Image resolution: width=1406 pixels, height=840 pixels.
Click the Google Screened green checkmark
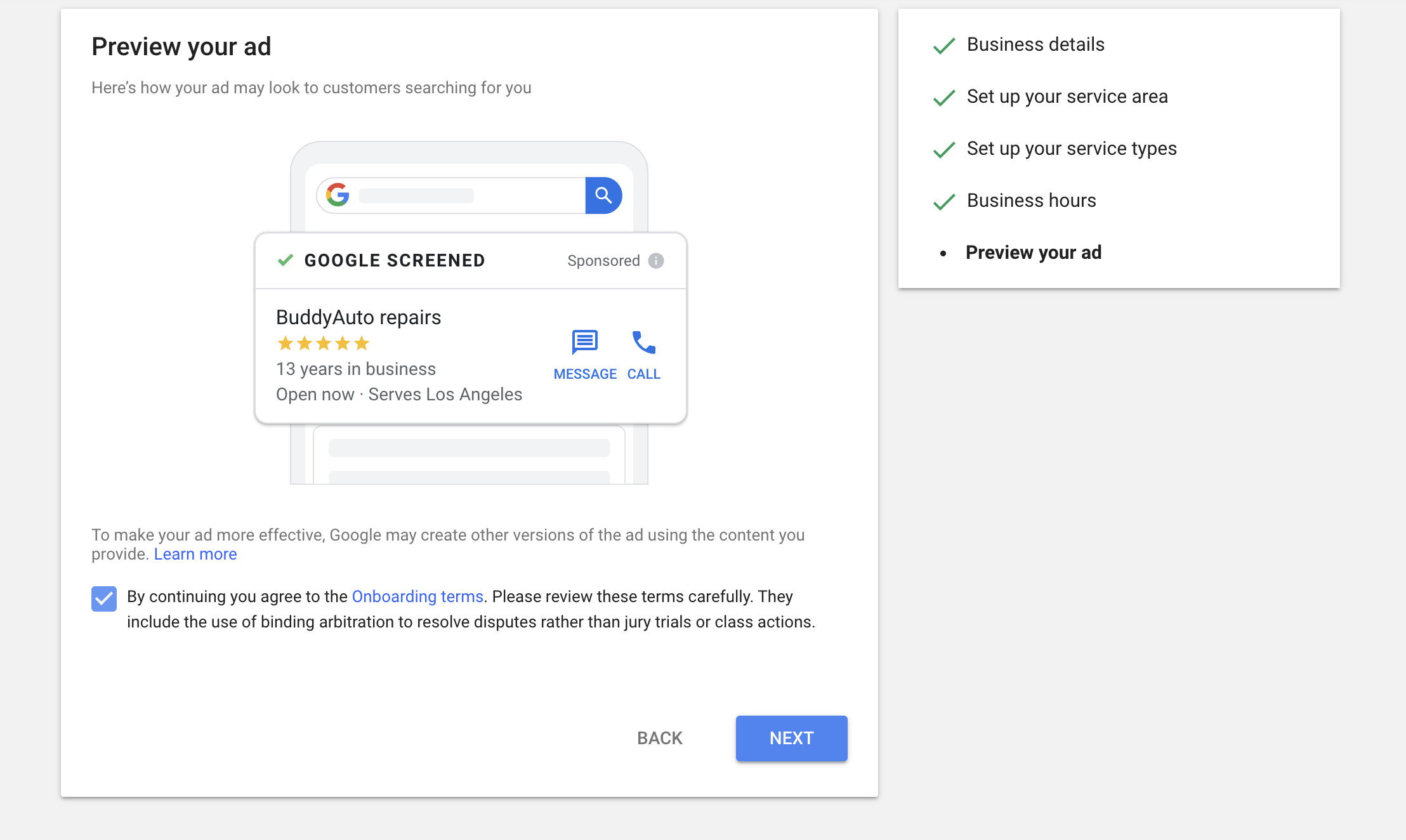coord(286,260)
